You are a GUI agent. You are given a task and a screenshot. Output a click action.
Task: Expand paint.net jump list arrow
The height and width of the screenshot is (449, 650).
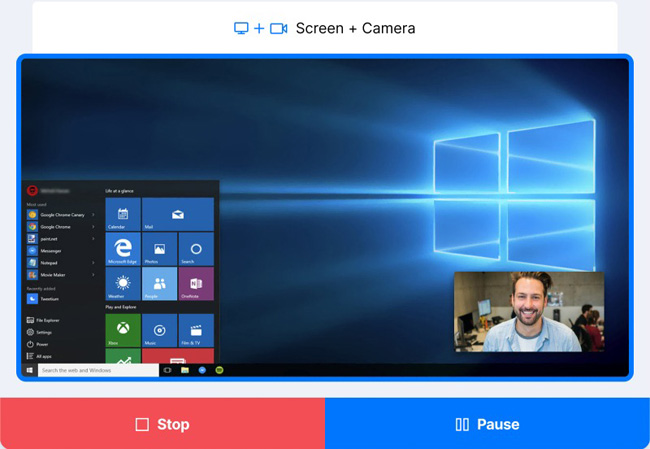[x=93, y=239]
